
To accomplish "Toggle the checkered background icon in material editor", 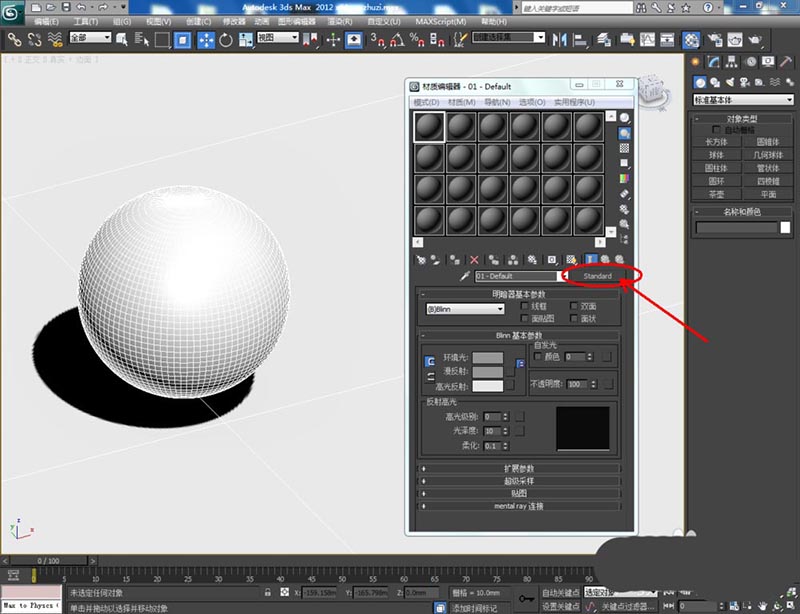I will (625, 148).
